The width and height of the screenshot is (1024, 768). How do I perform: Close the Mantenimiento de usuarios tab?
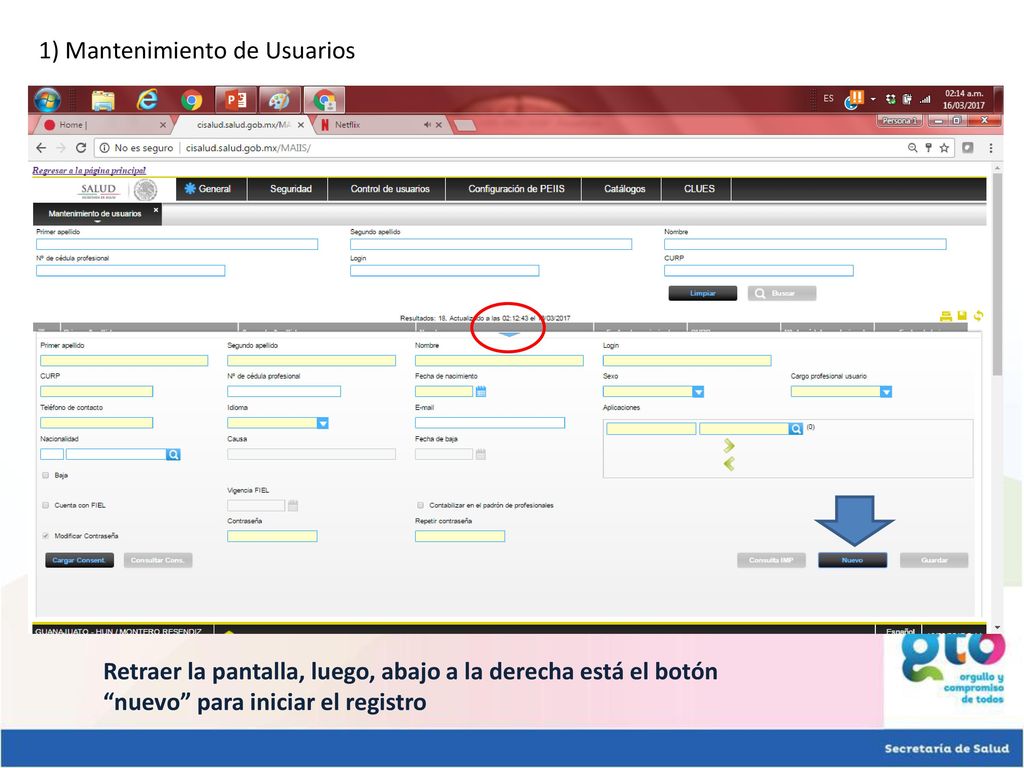click(x=155, y=210)
